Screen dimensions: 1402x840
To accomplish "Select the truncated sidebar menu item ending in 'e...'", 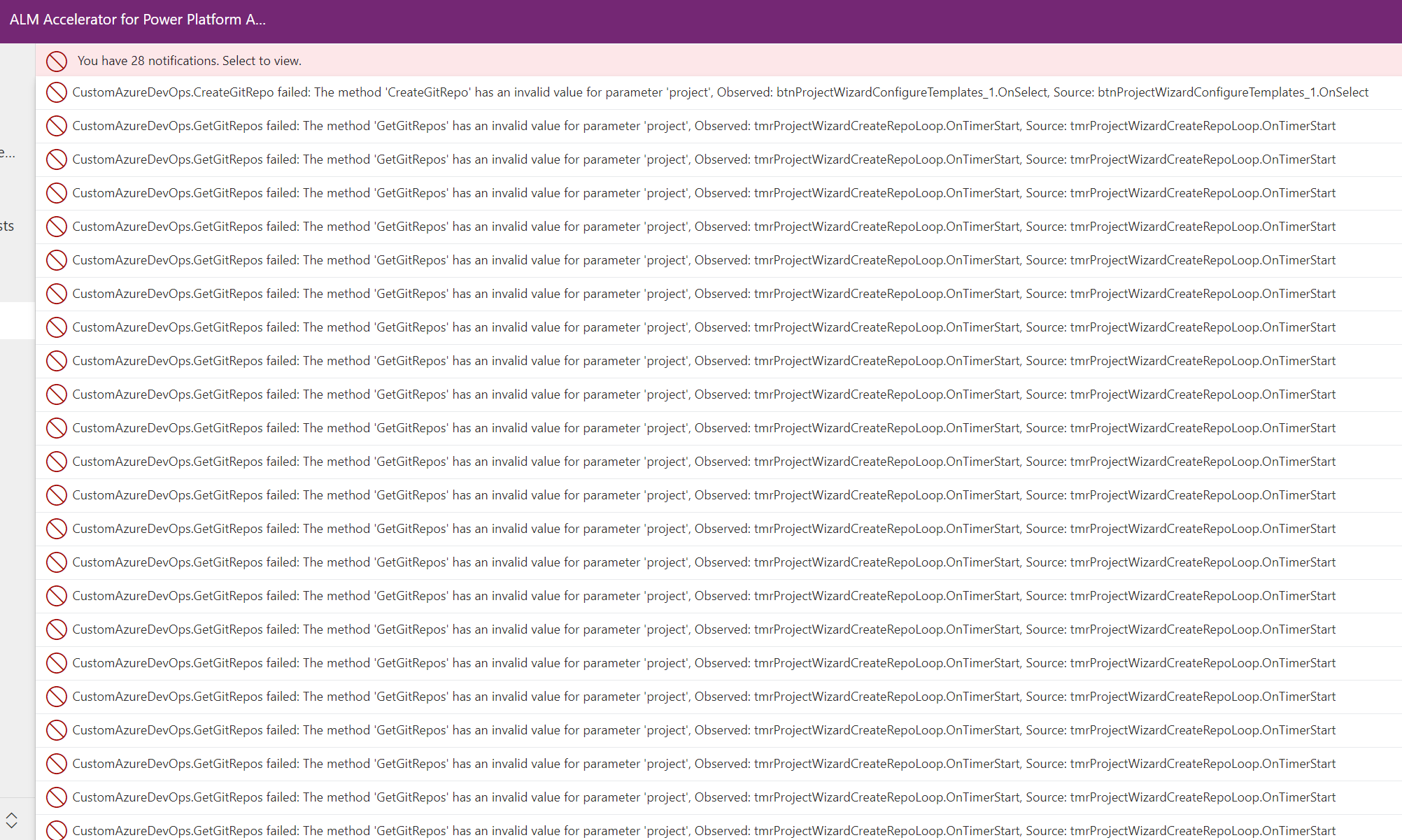I will 9,152.
